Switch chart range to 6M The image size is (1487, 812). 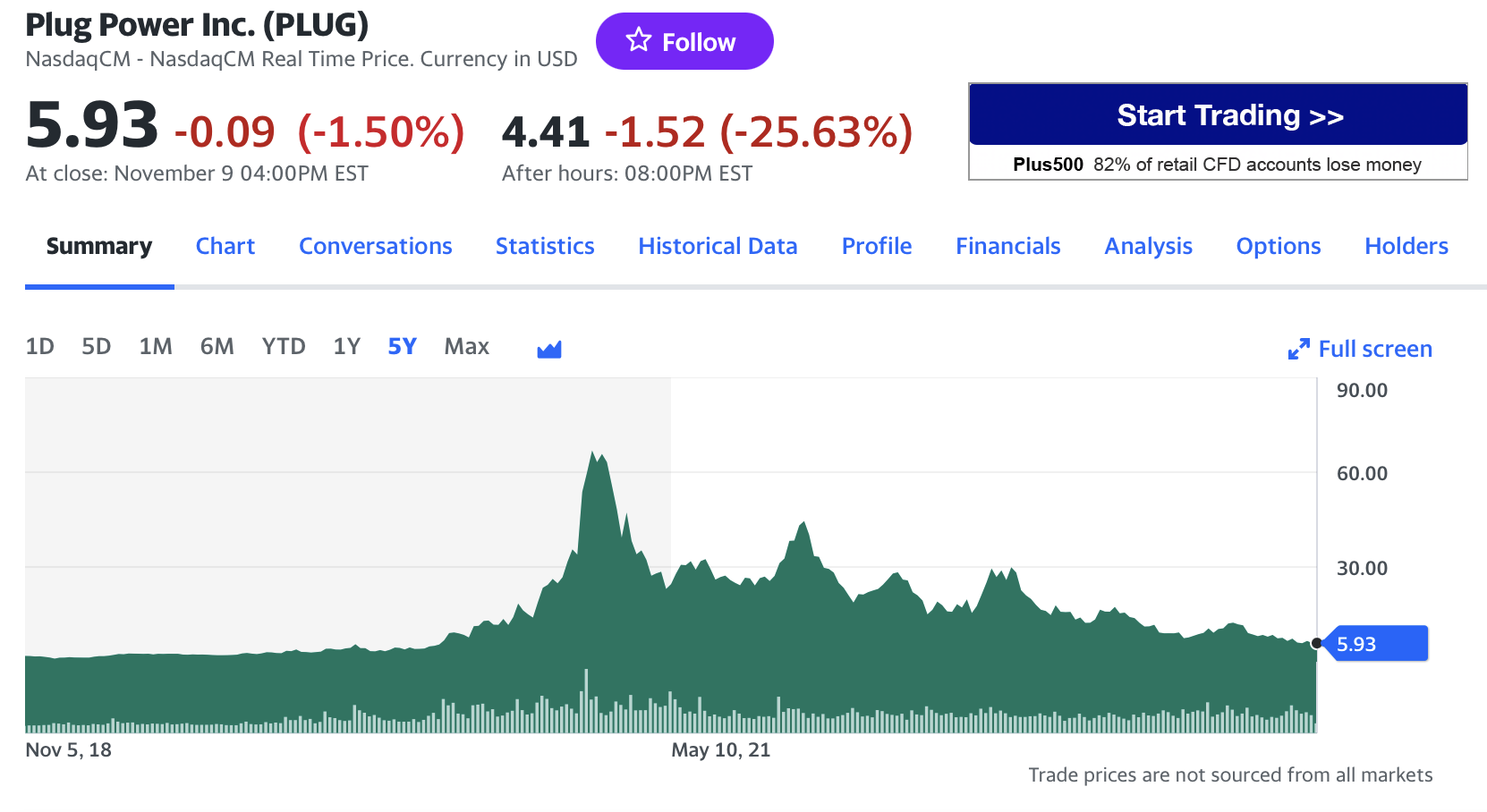[x=217, y=346]
